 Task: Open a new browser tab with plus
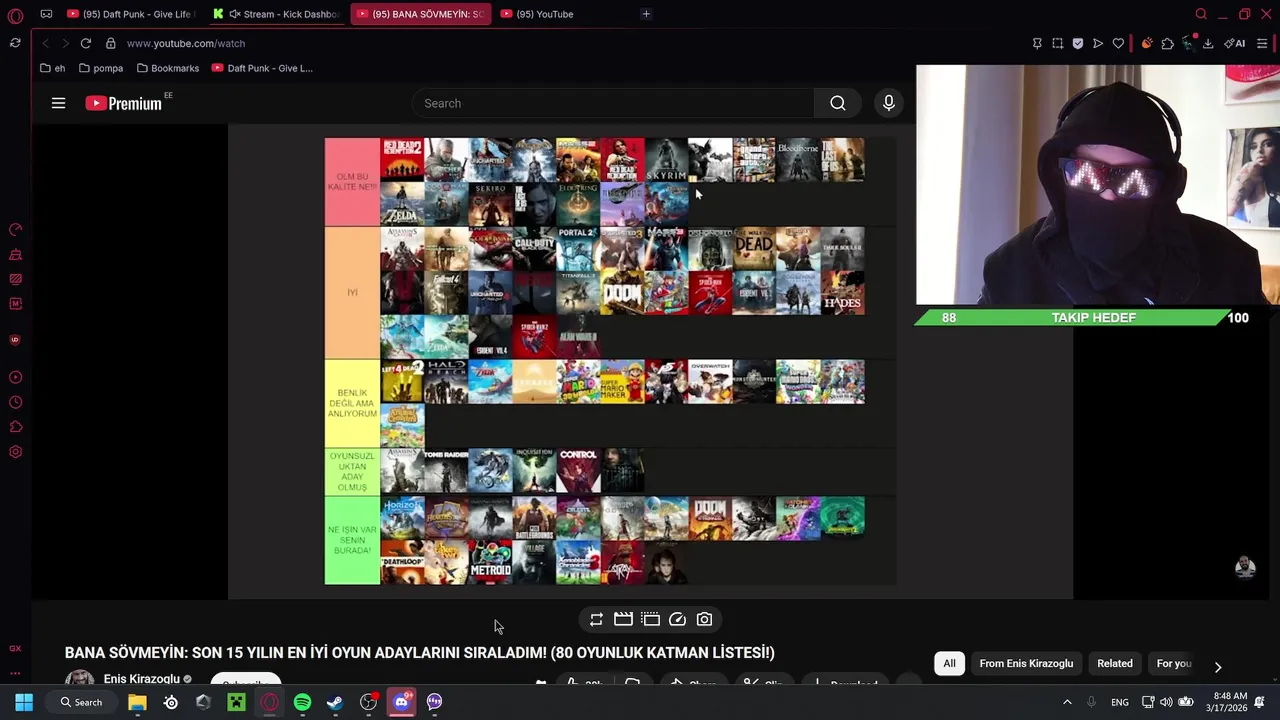[646, 14]
